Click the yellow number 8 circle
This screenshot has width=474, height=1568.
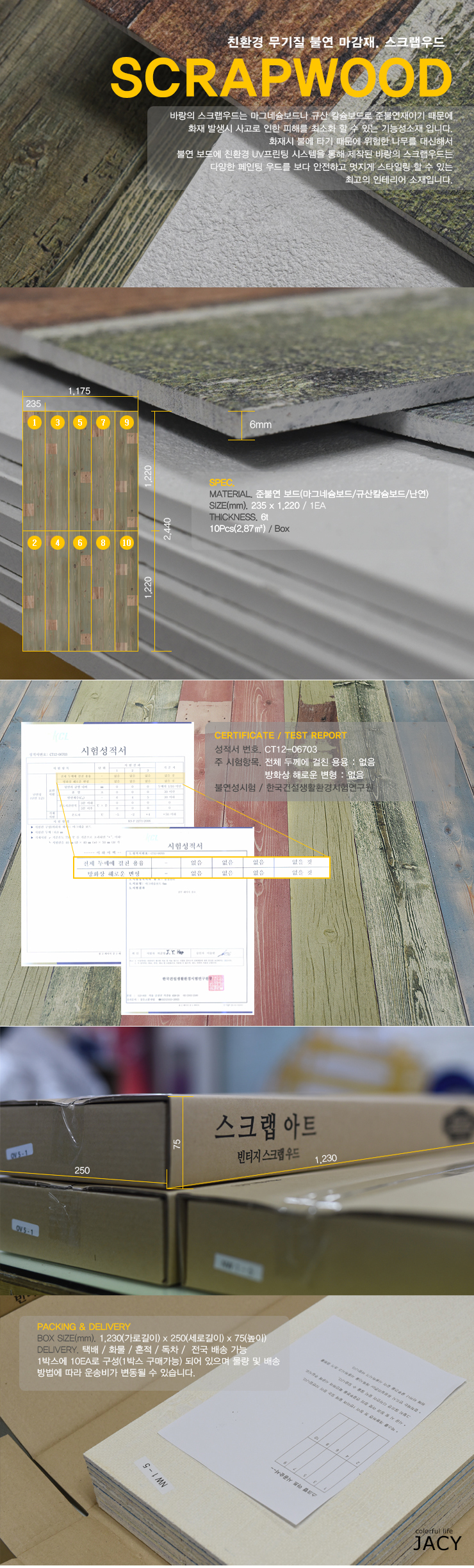(x=103, y=543)
